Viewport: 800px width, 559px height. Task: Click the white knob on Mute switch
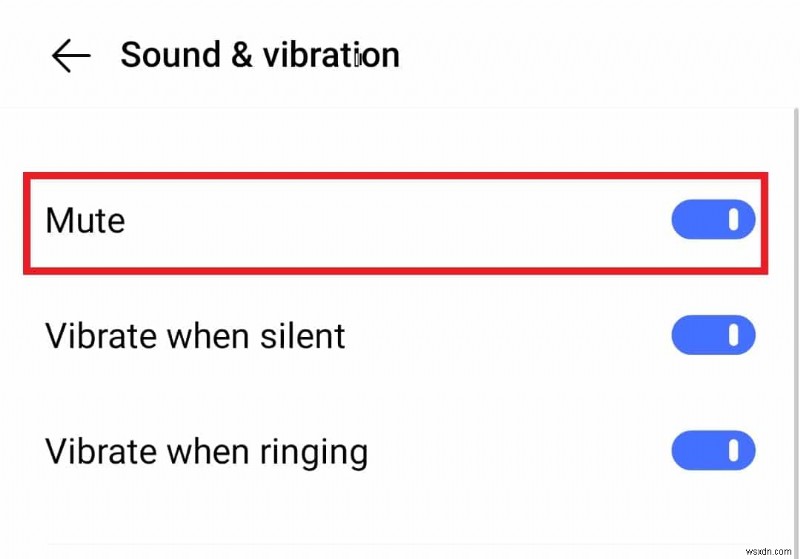[x=735, y=220]
